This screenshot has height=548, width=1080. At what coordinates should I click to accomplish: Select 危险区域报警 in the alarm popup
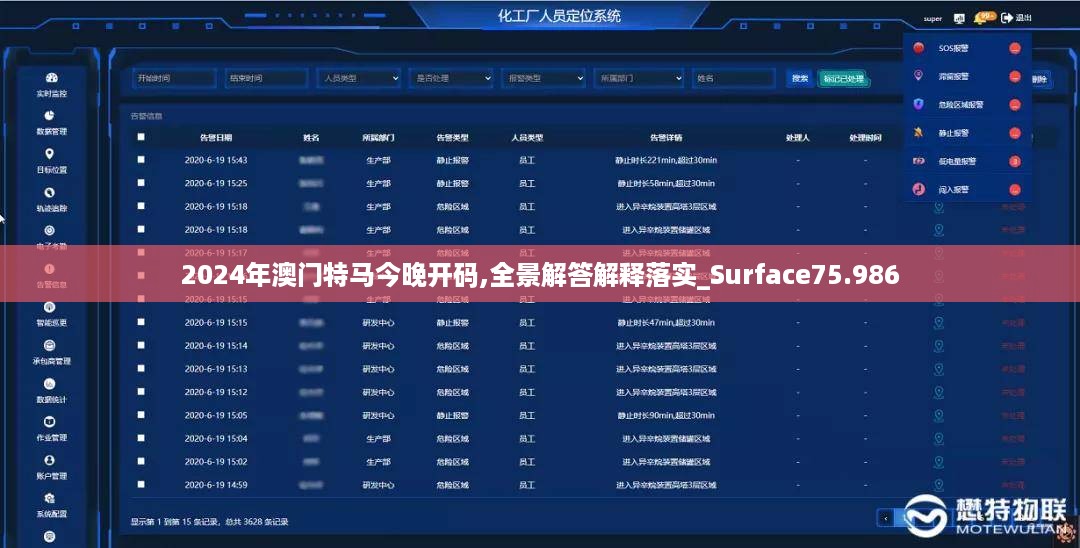click(967, 105)
